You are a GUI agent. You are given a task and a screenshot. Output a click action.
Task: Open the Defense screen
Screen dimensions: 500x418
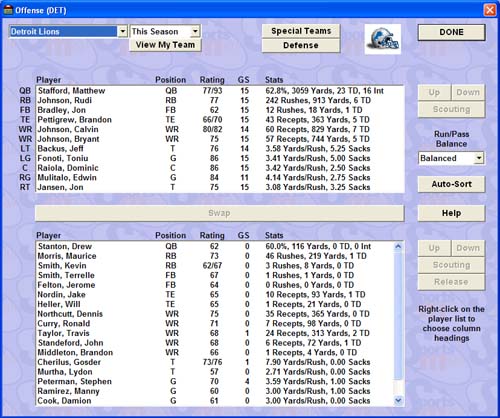click(301, 45)
